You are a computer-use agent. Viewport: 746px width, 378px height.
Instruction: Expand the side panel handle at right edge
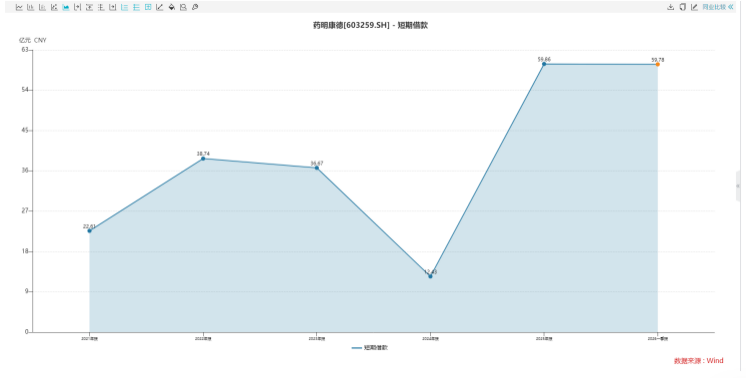pos(738,186)
